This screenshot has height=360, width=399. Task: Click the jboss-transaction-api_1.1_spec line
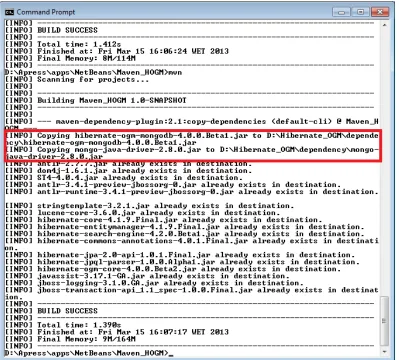click(192, 293)
